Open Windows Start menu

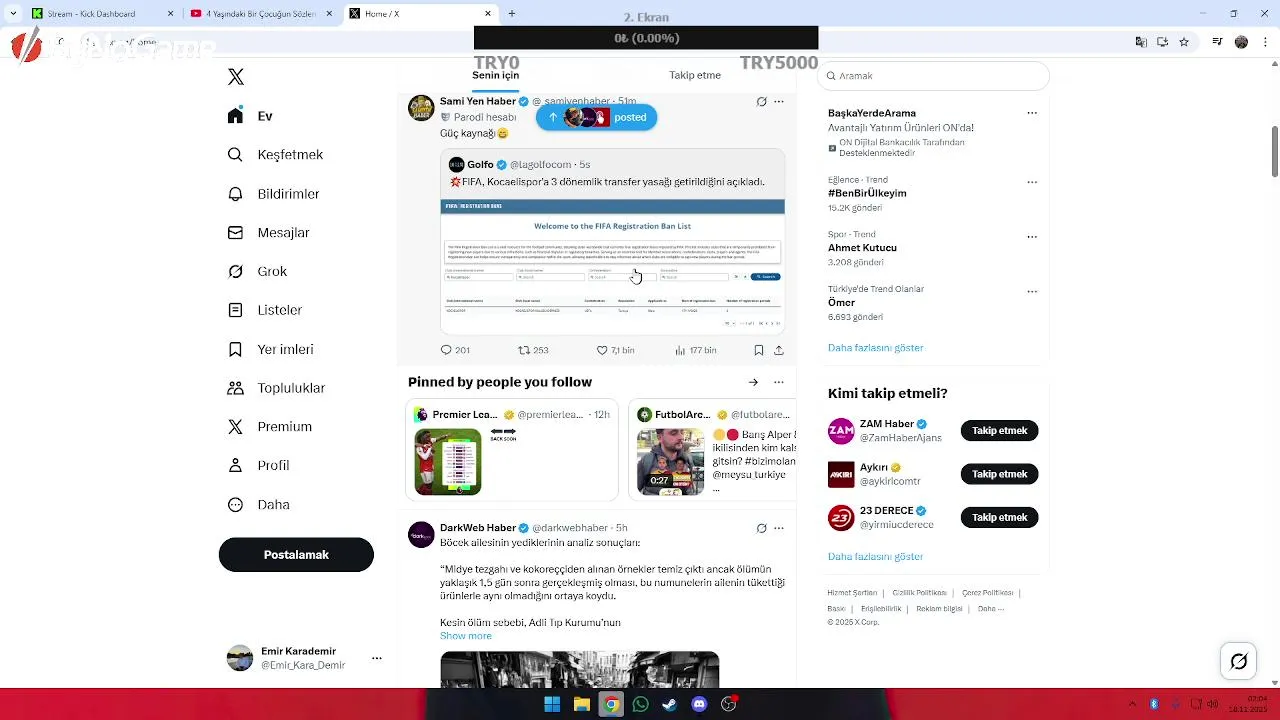[552, 704]
